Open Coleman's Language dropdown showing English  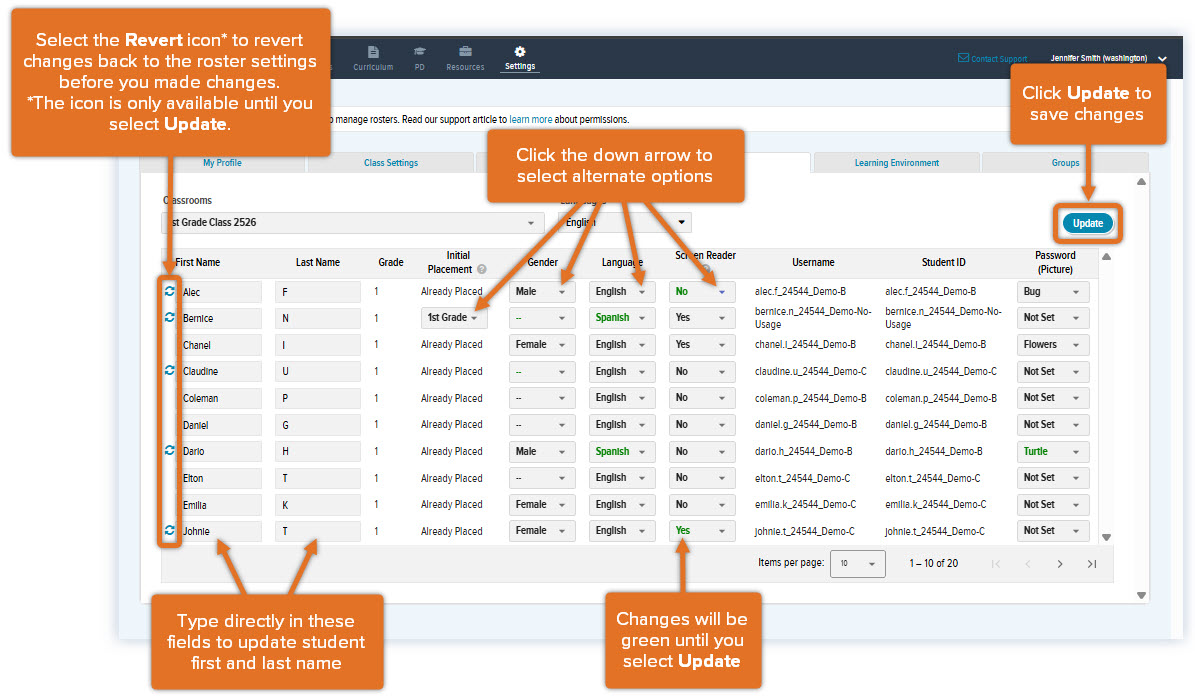pos(622,398)
